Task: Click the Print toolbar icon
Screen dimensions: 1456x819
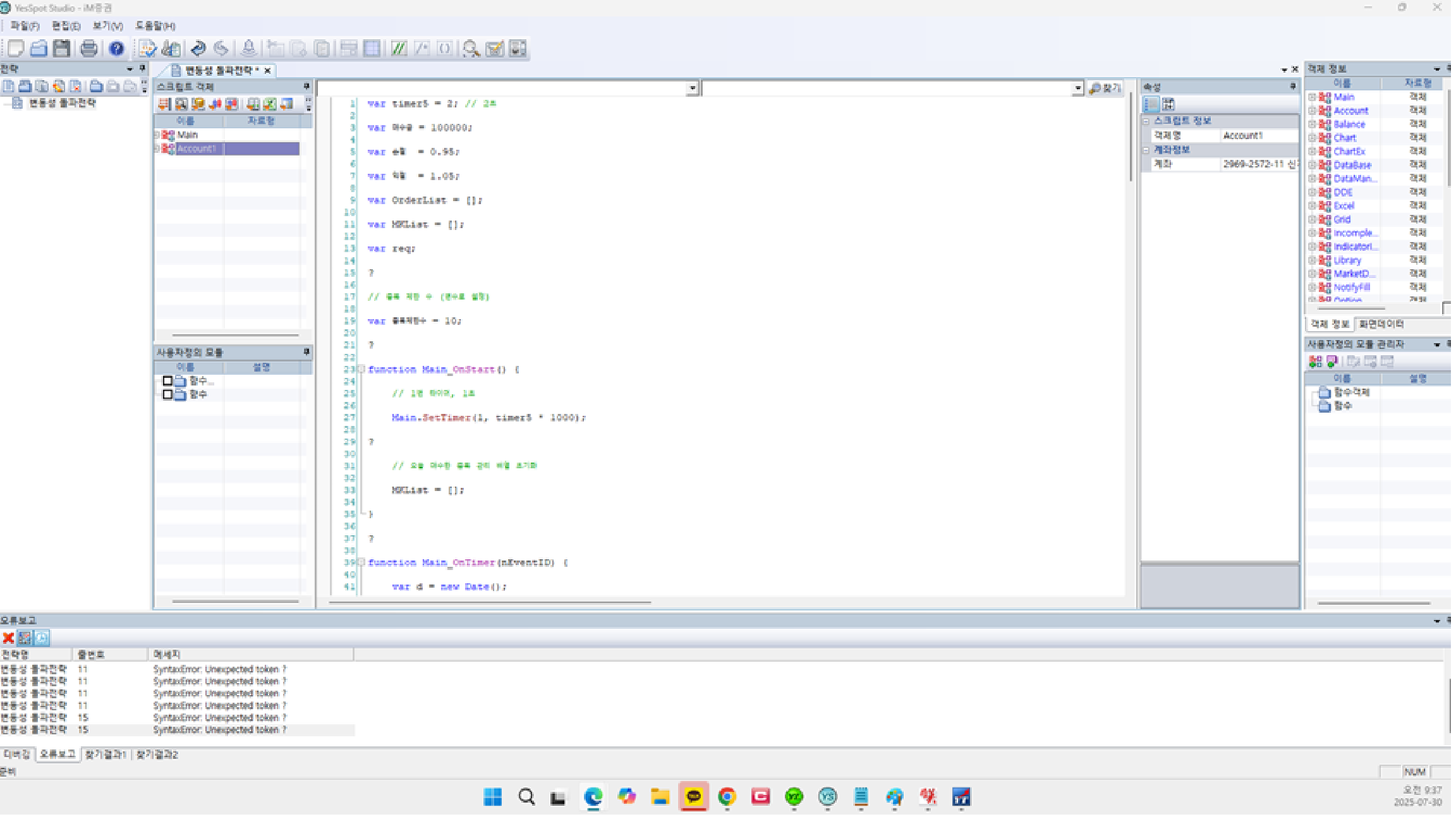Action: 89,49
